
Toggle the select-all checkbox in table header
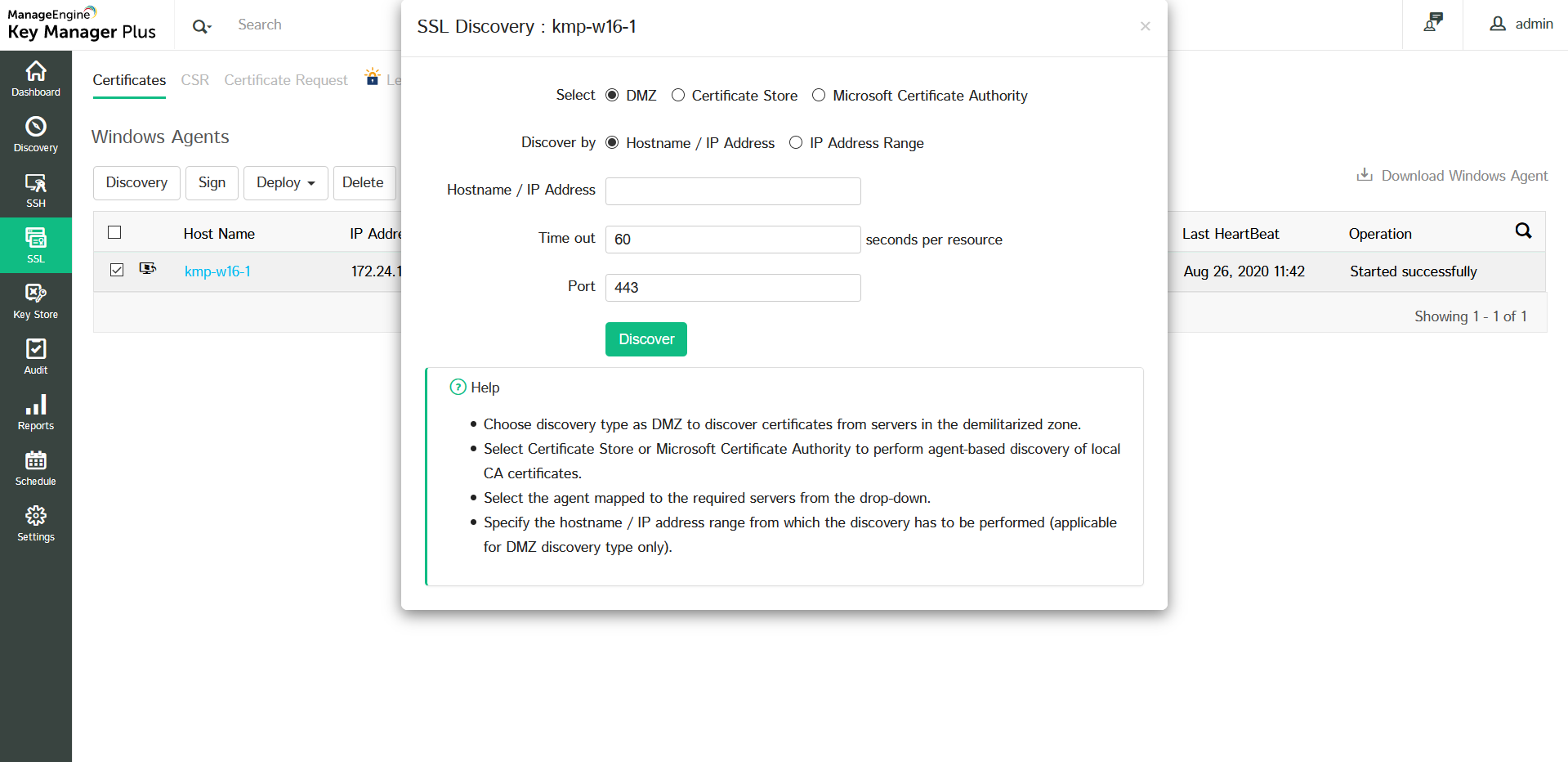pos(114,232)
